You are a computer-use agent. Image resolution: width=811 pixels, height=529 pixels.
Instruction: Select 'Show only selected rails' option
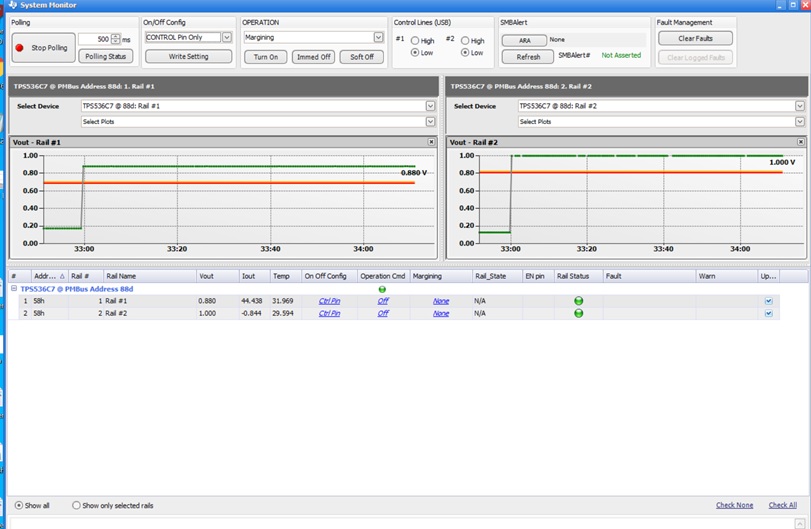(77, 506)
